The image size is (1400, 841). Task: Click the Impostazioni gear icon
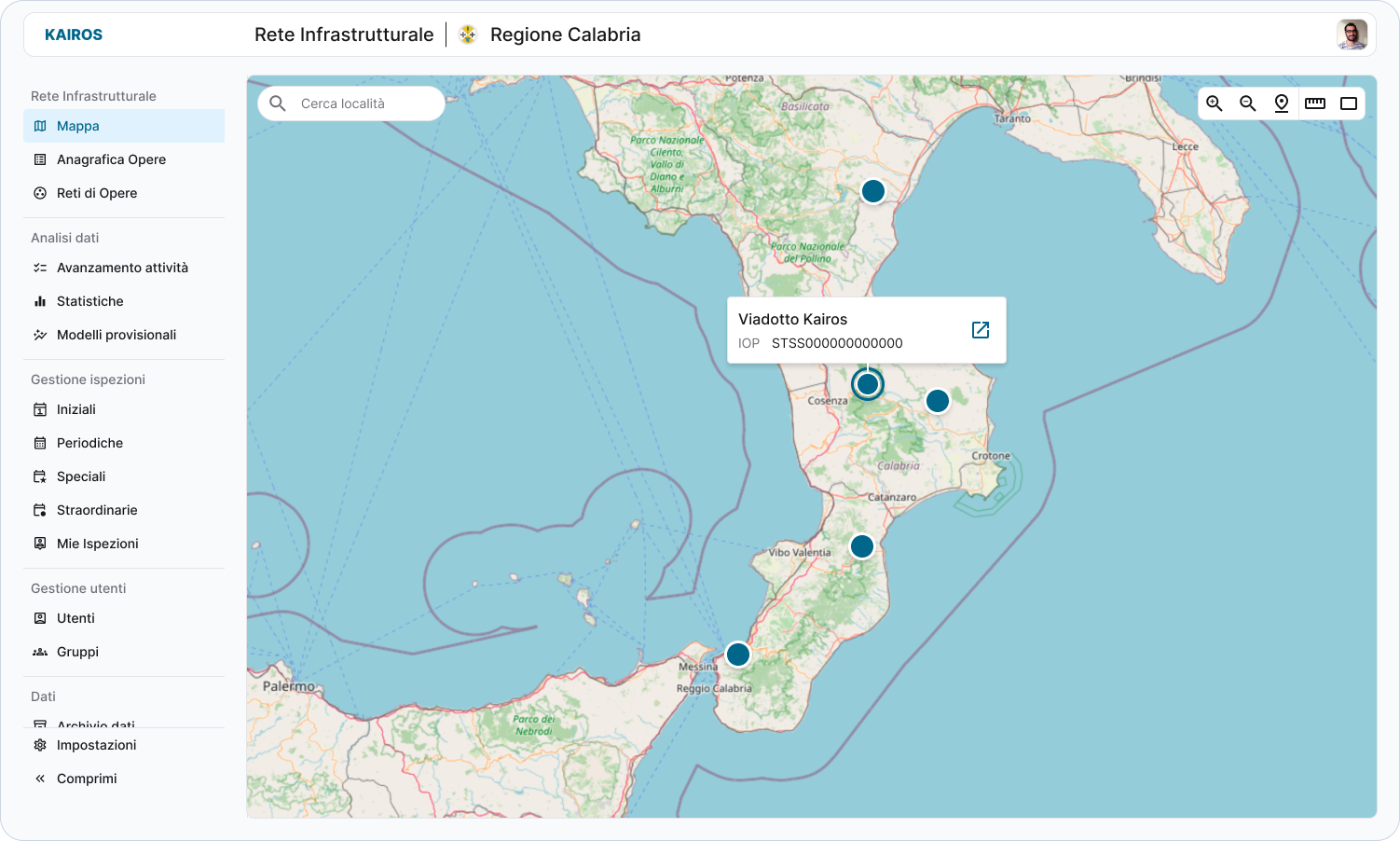point(40,745)
